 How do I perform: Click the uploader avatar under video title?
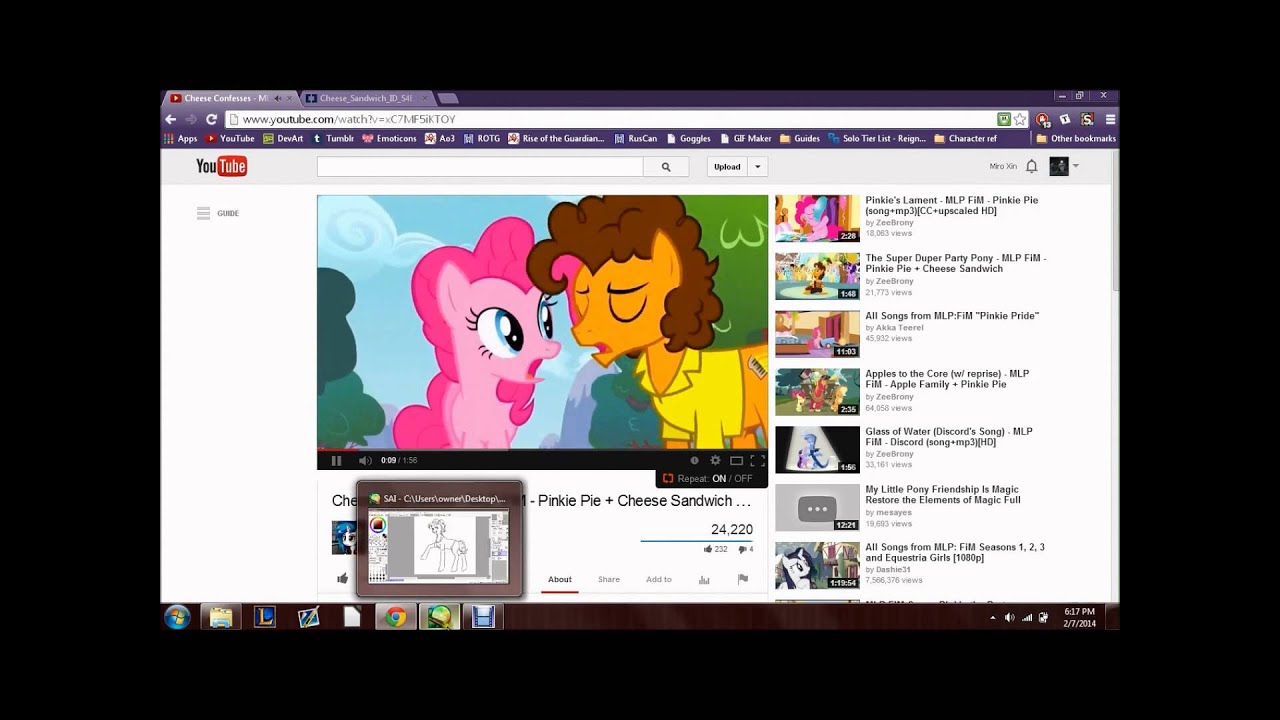344,537
